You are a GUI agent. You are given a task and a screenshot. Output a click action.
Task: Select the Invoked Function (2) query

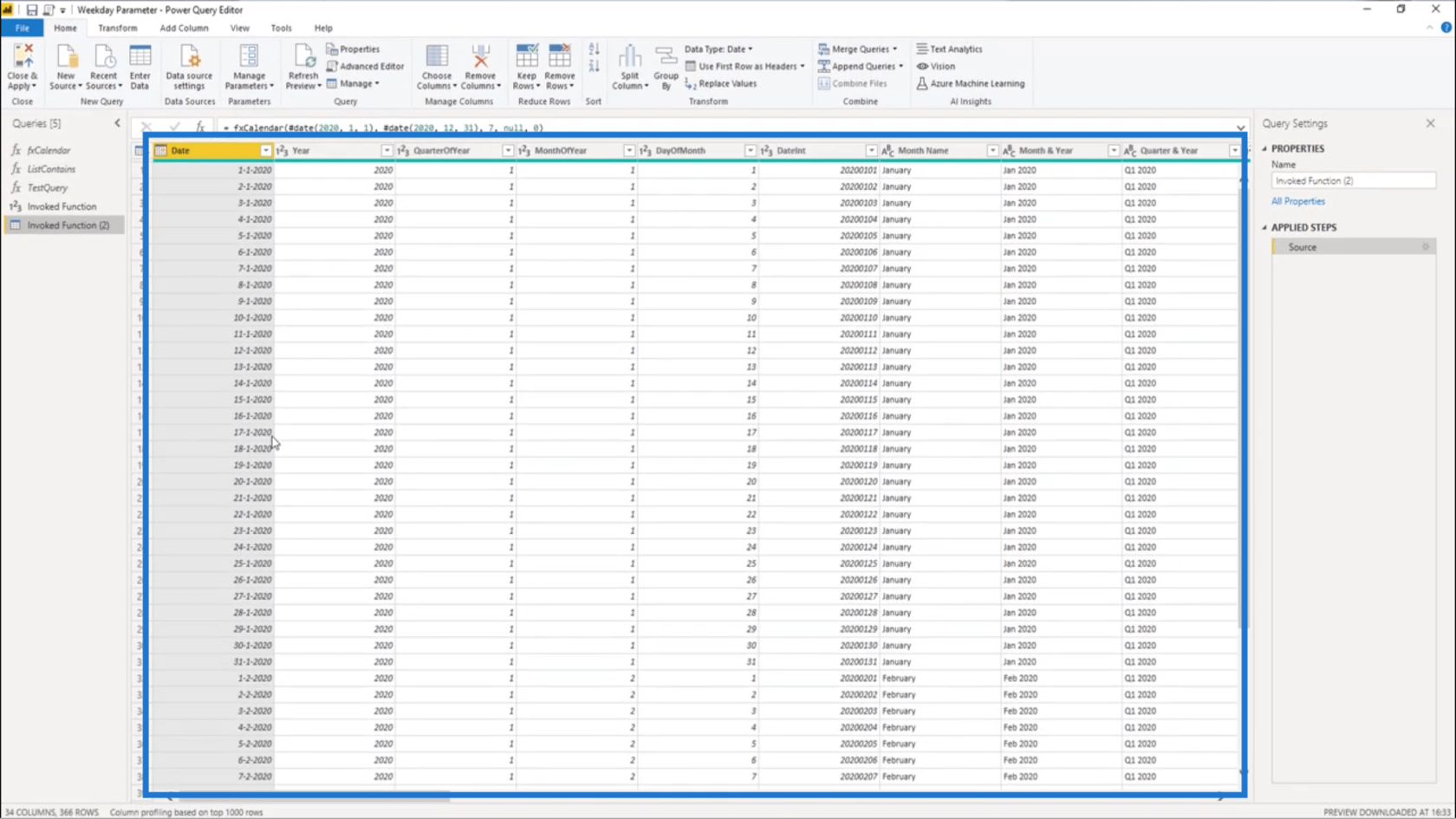64,225
